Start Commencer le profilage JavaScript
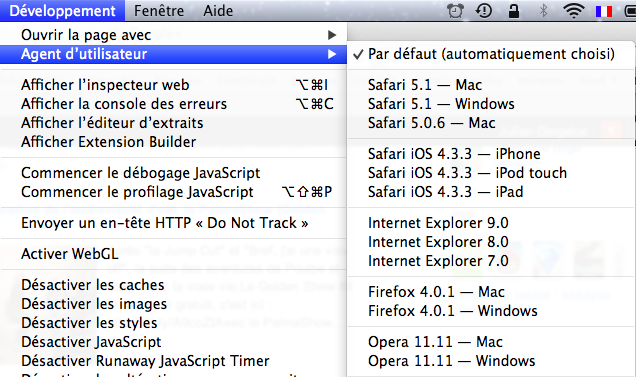 pos(174,192)
